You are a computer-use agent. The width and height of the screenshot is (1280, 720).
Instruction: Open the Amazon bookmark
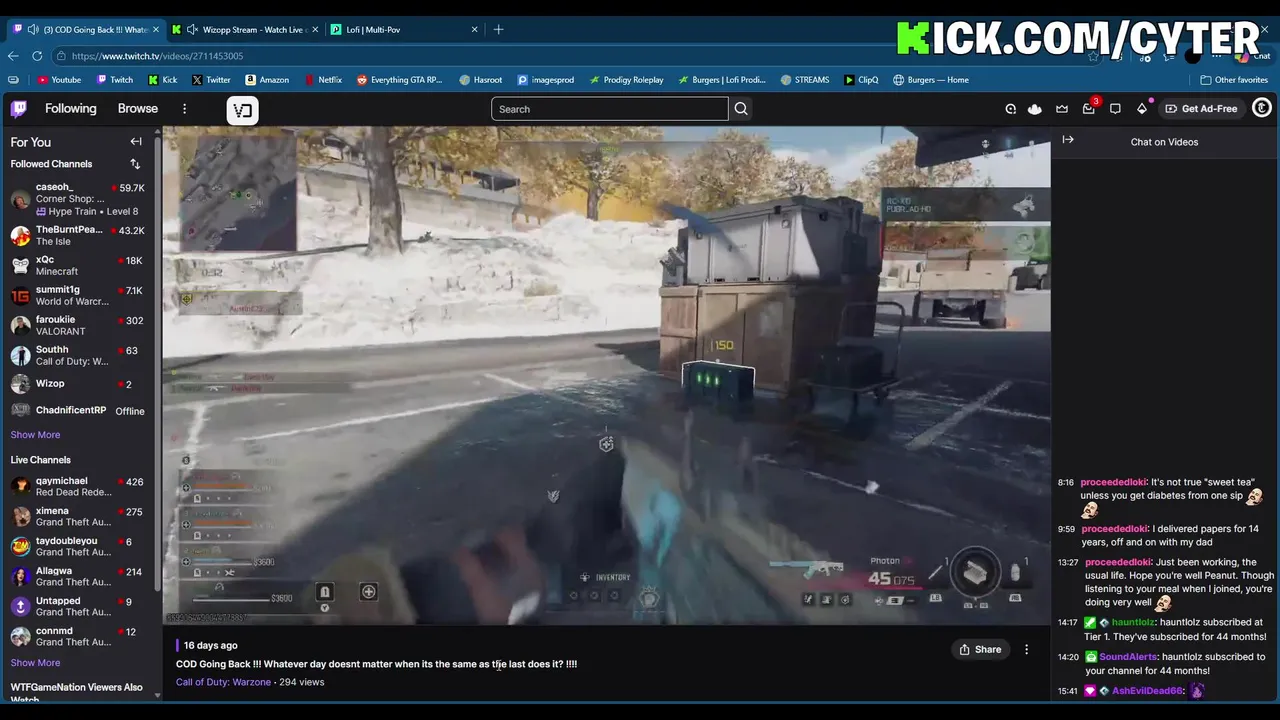266,80
